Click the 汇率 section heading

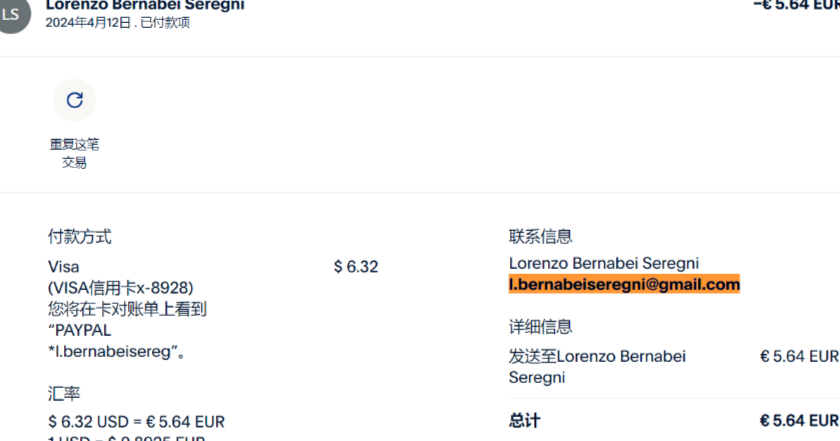click(x=64, y=393)
